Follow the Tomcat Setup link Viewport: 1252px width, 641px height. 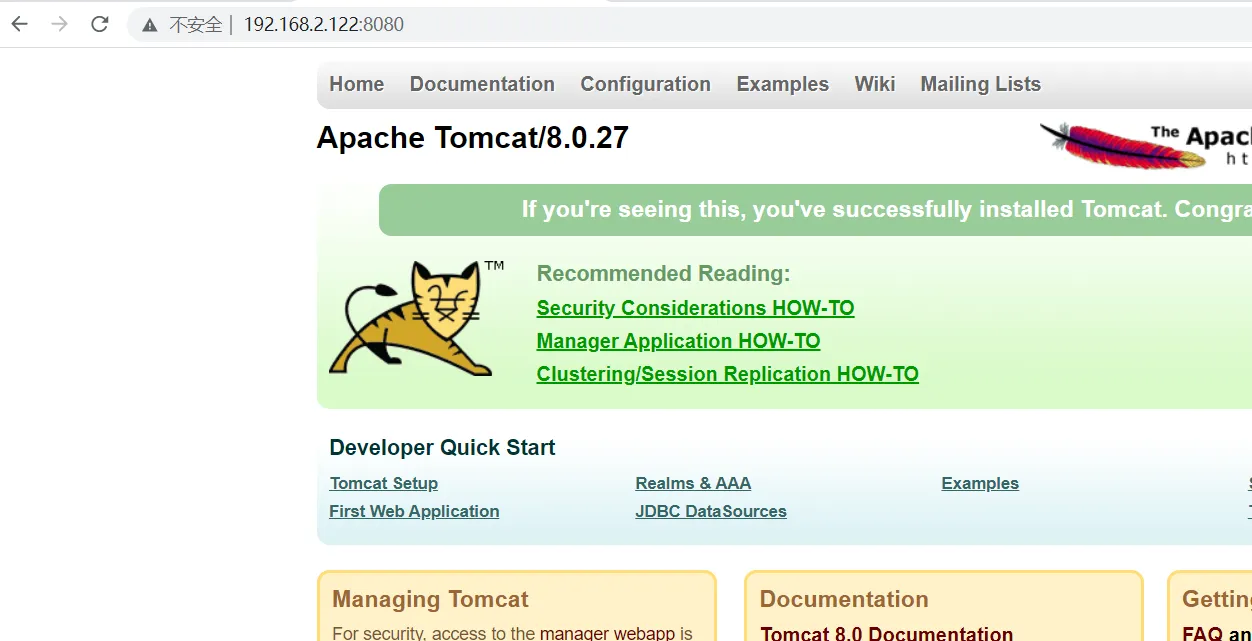tap(384, 483)
